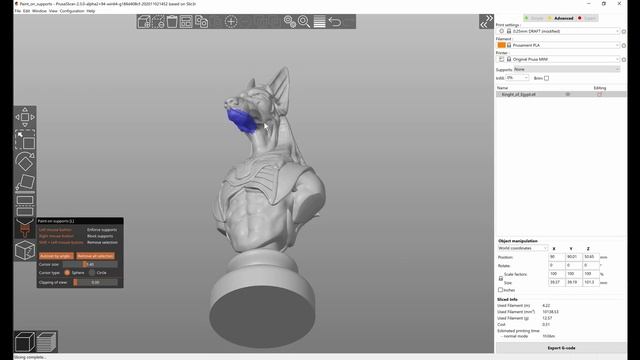The image size is (640, 360).
Task: Open the Configuration menu
Action: [72, 11]
